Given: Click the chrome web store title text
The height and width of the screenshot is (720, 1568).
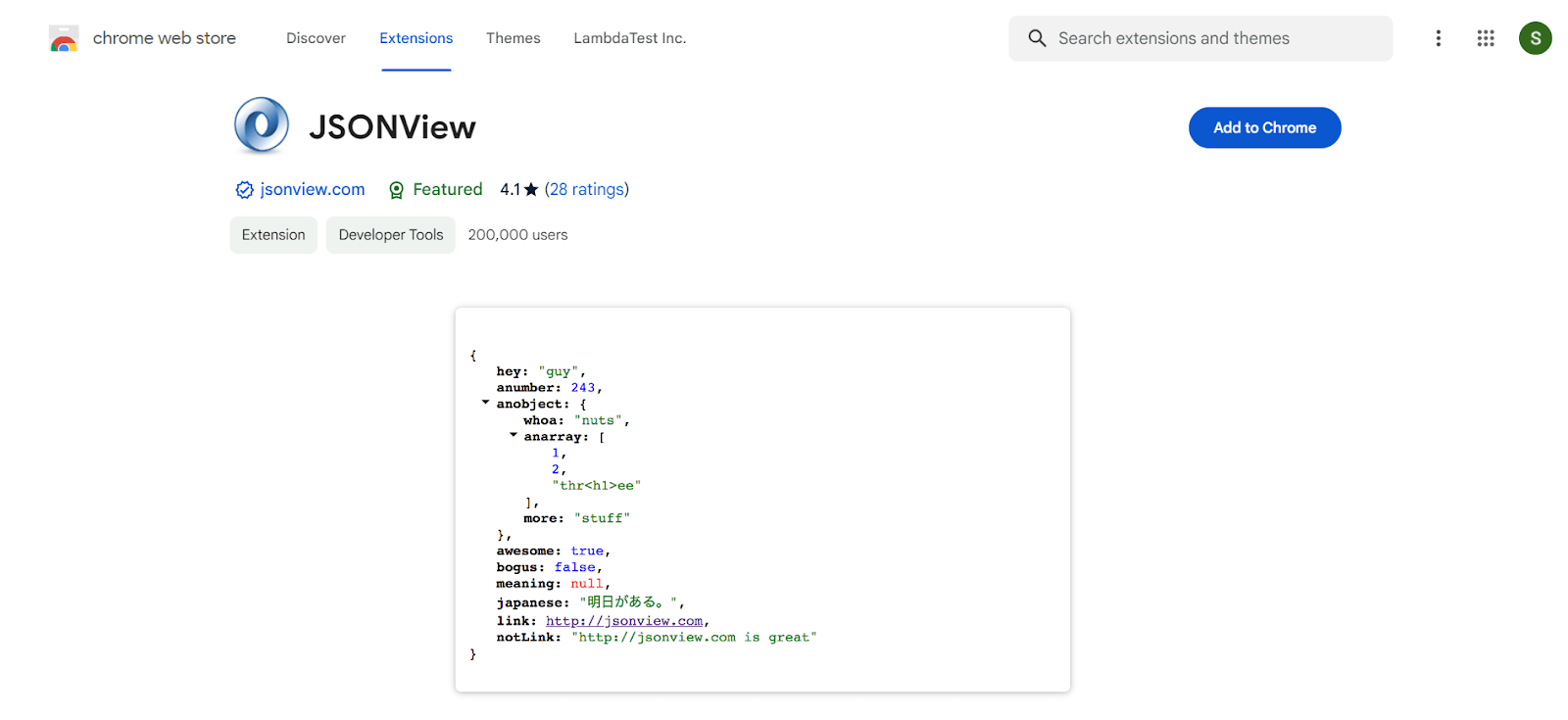Looking at the screenshot, I should pyautogui.click(x=165, y=38).
